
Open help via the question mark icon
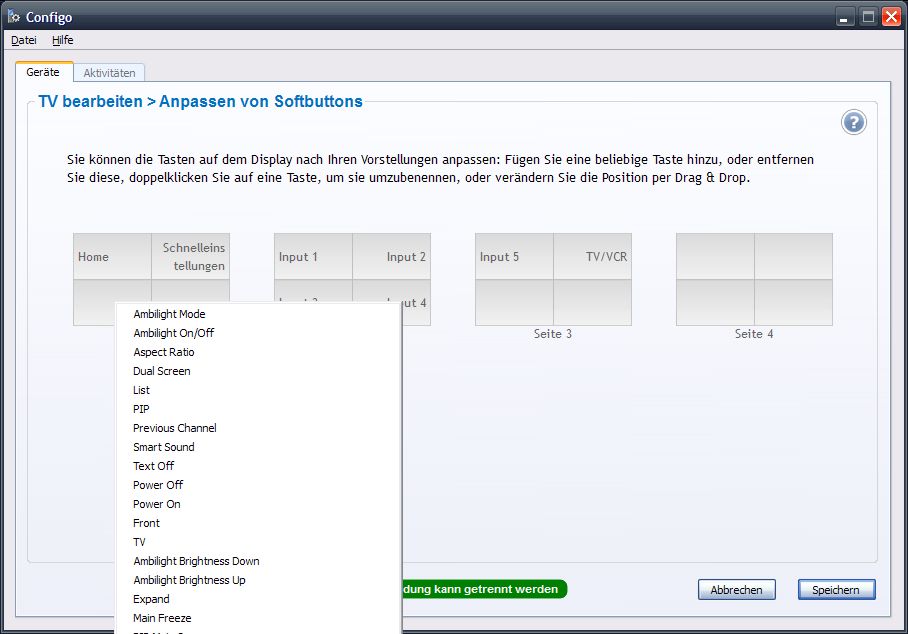point(853,122)
